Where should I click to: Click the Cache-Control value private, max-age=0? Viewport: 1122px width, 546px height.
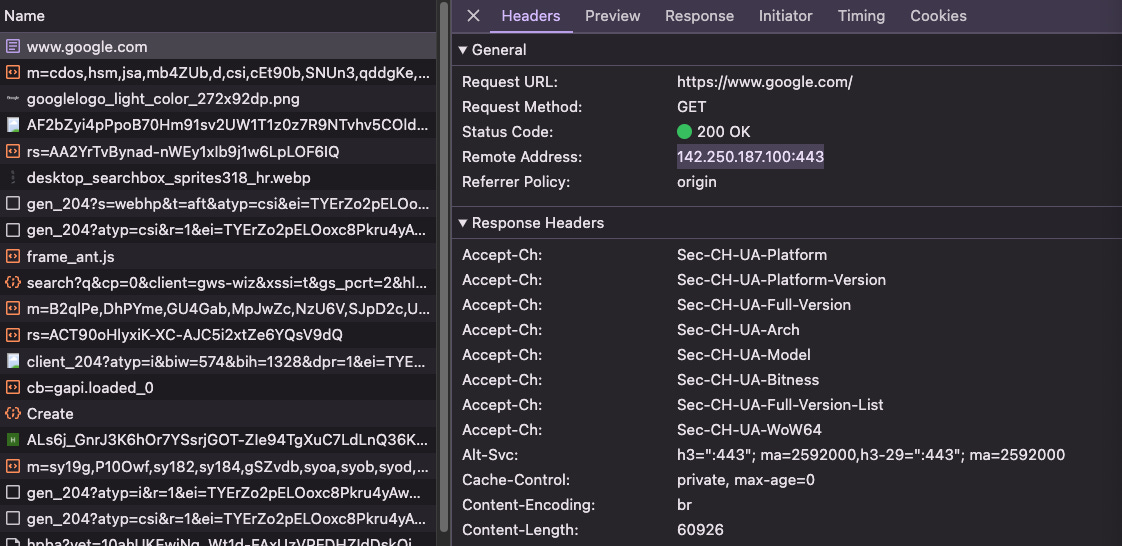[746, 480]
